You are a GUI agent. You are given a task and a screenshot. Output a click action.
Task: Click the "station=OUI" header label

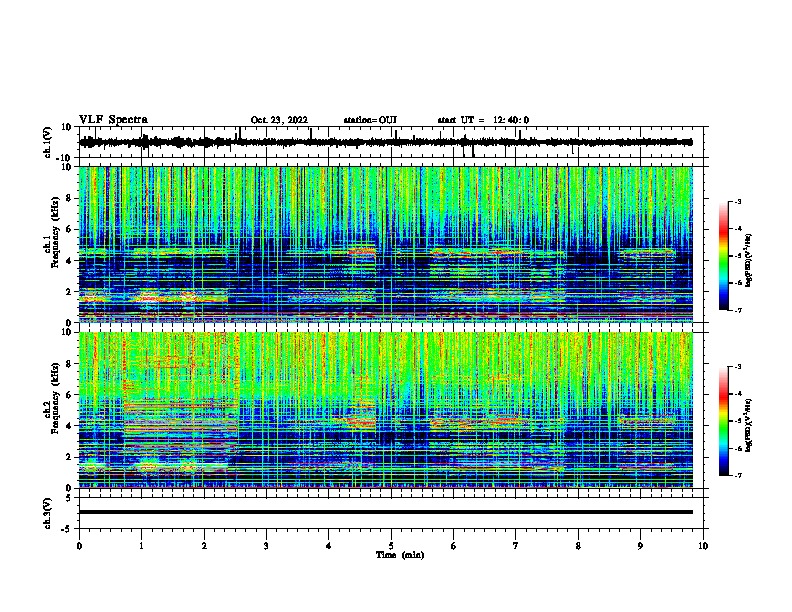click(370, 120)
